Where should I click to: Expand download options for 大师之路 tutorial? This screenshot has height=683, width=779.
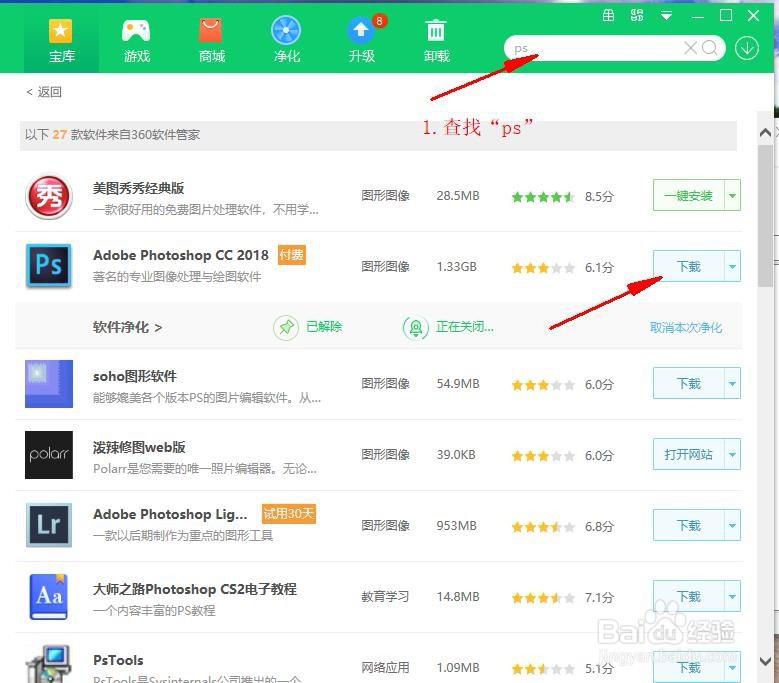click(x=732, y=596)
